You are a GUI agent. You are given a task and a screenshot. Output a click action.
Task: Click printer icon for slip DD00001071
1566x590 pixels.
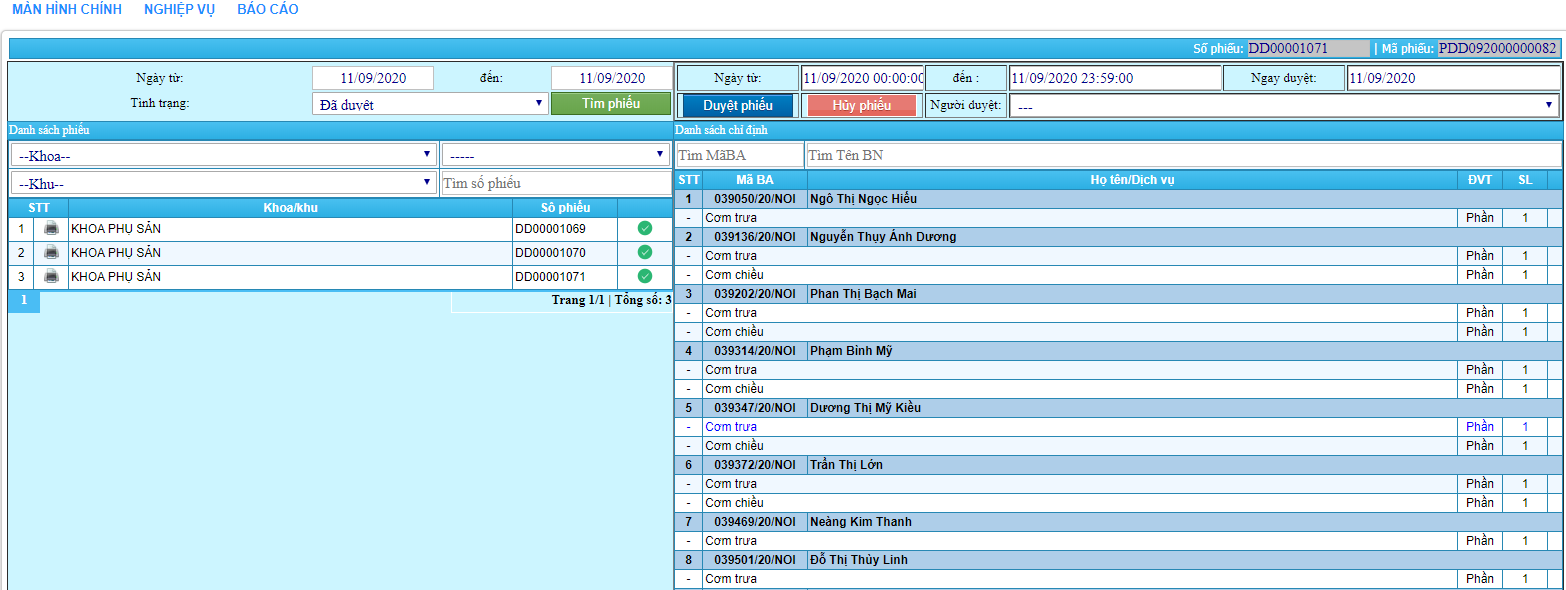[51, 277]
